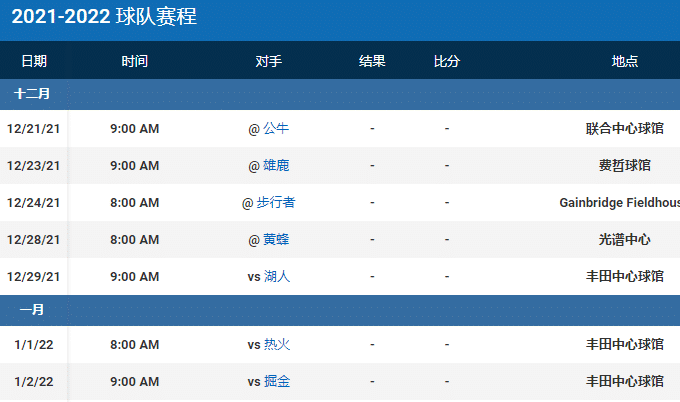Click the 联合中心球馆 venue cell
The width and height of the screenshot is (680, 402).
[x=624, y=129]
